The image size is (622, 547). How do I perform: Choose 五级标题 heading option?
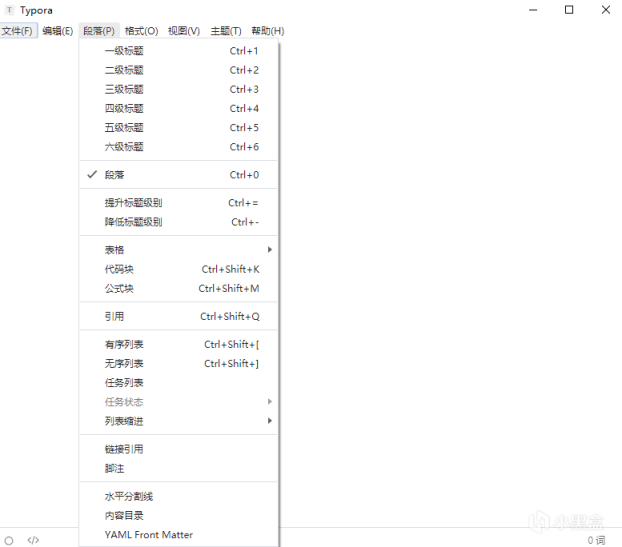(179, 127)
